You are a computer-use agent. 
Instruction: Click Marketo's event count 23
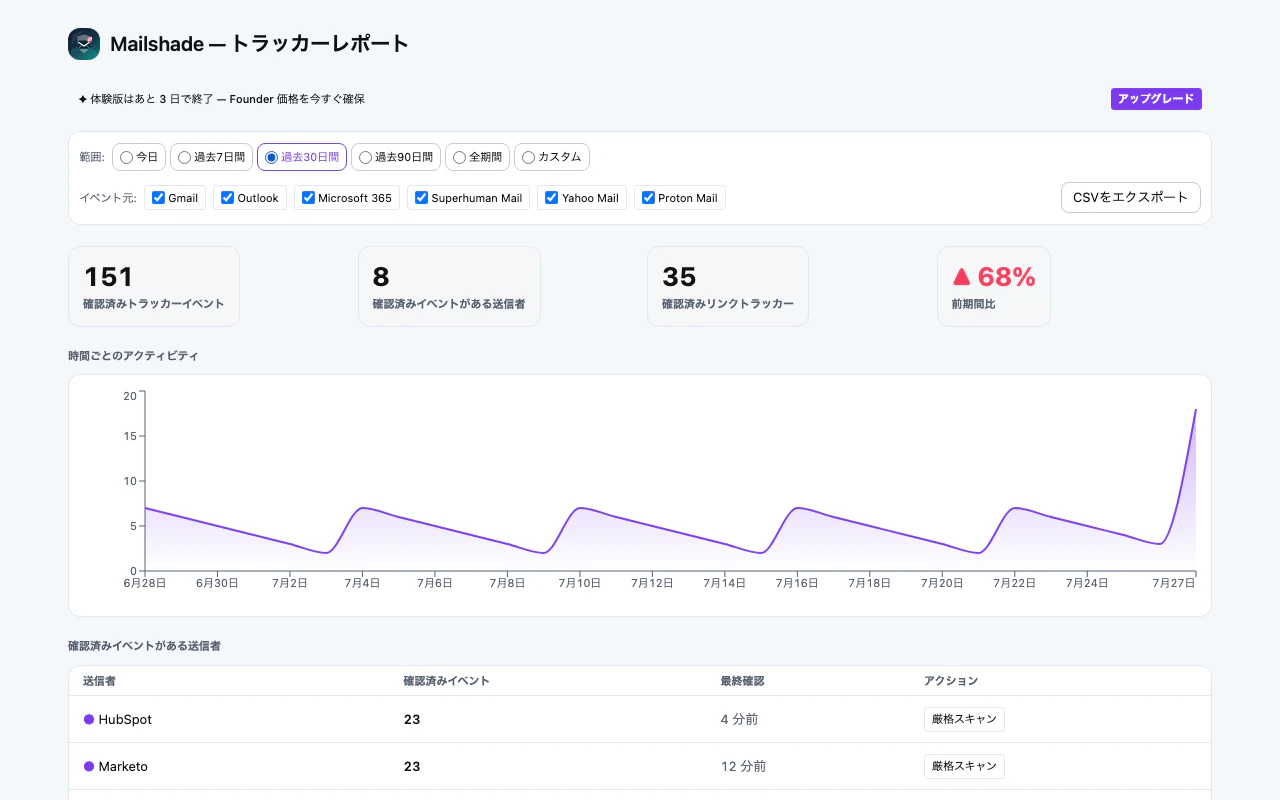coord(412,766)
